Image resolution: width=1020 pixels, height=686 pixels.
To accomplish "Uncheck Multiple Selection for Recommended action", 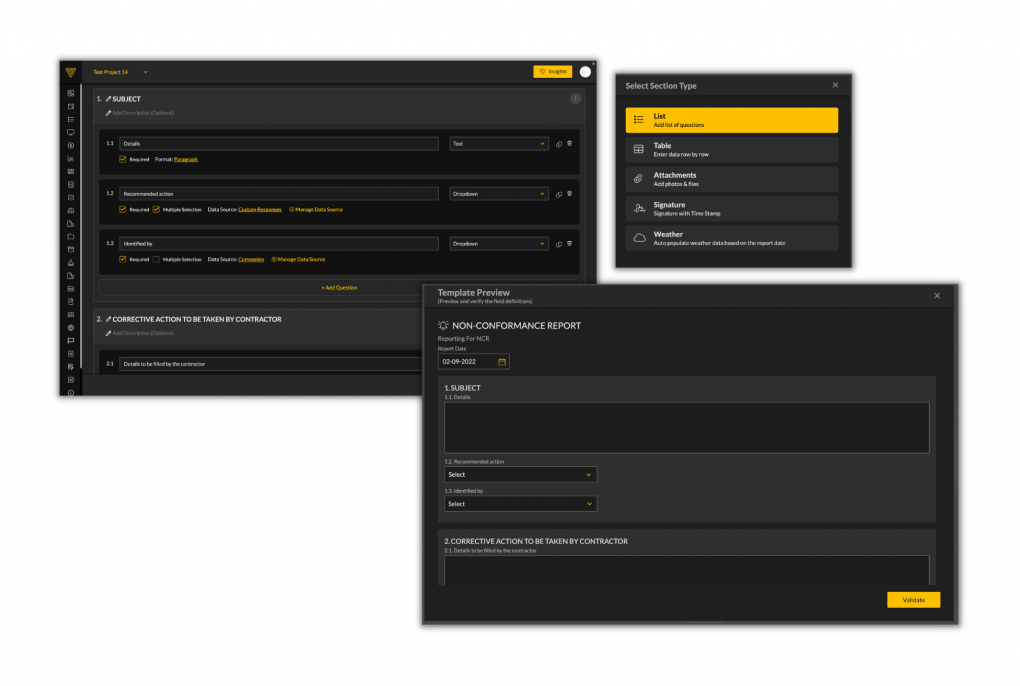I will tap(156, 209).
